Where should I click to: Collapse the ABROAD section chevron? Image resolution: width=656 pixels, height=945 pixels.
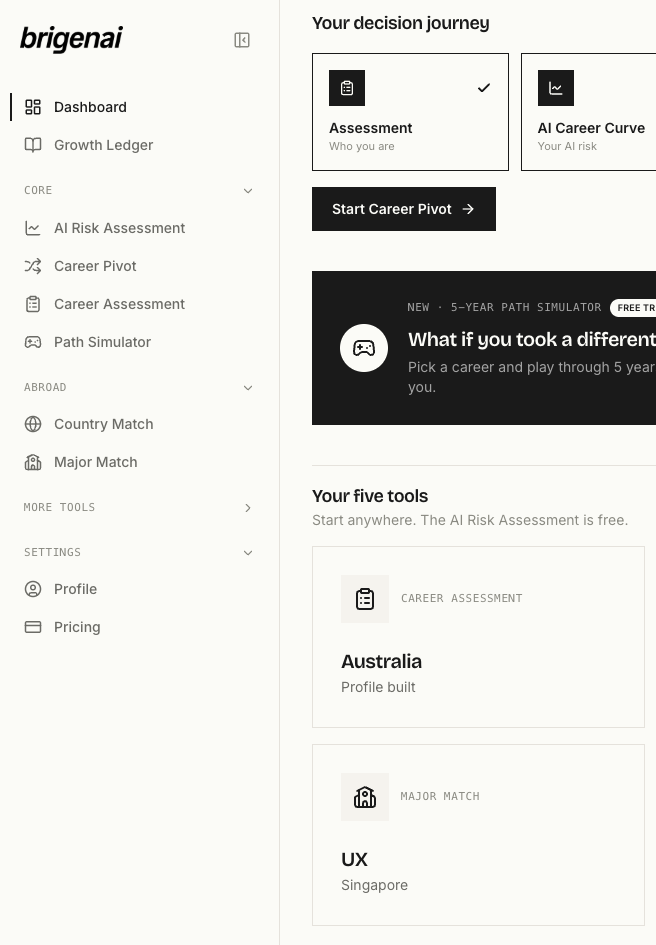248,388
